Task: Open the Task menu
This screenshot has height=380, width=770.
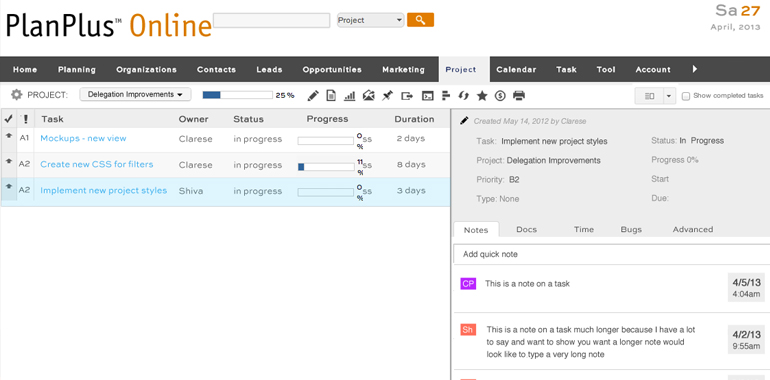Action: click(x=566, y=70)
